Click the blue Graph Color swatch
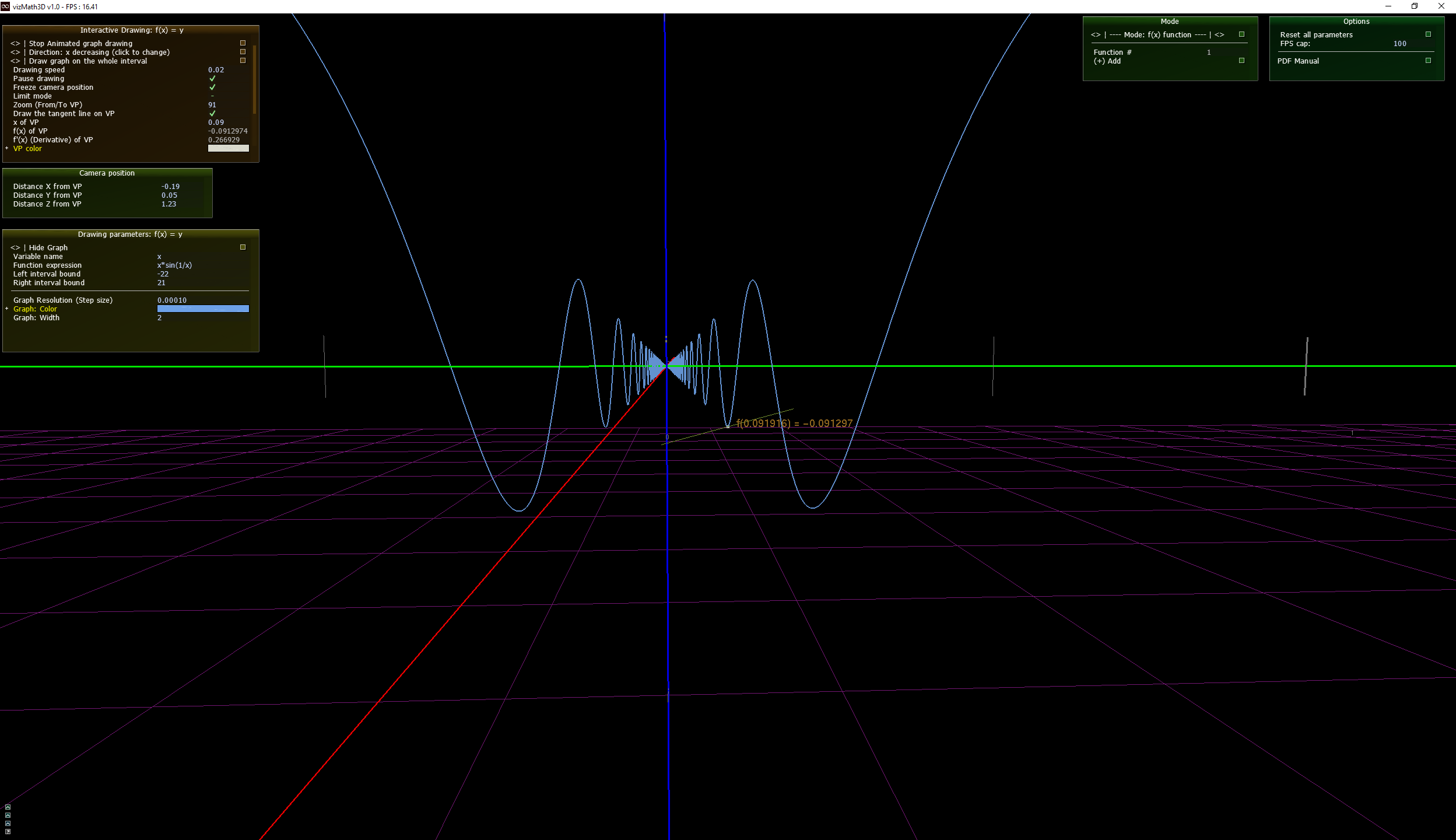 (x=203, y=309)
